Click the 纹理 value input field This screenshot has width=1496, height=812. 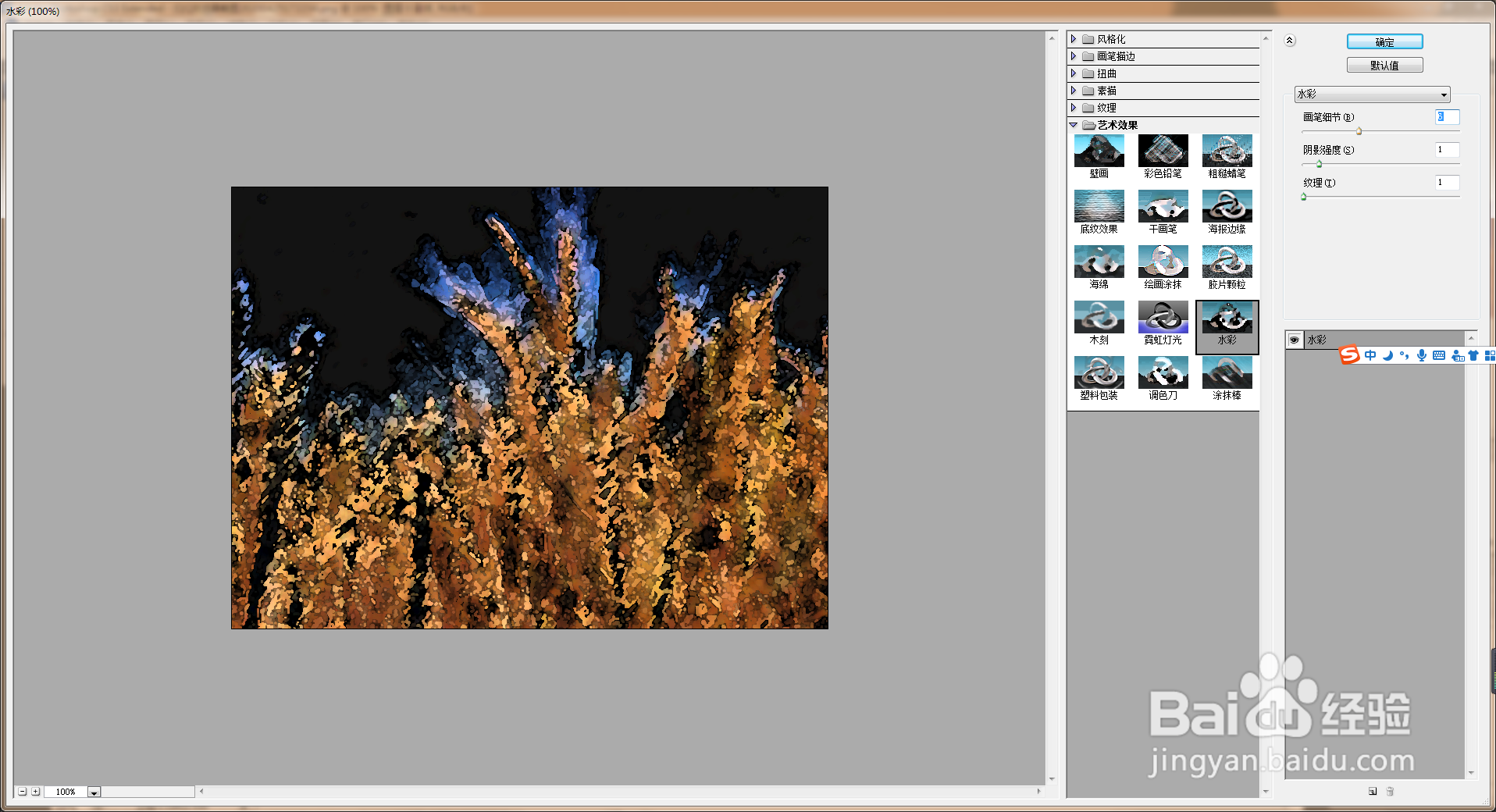point(1447,183)
